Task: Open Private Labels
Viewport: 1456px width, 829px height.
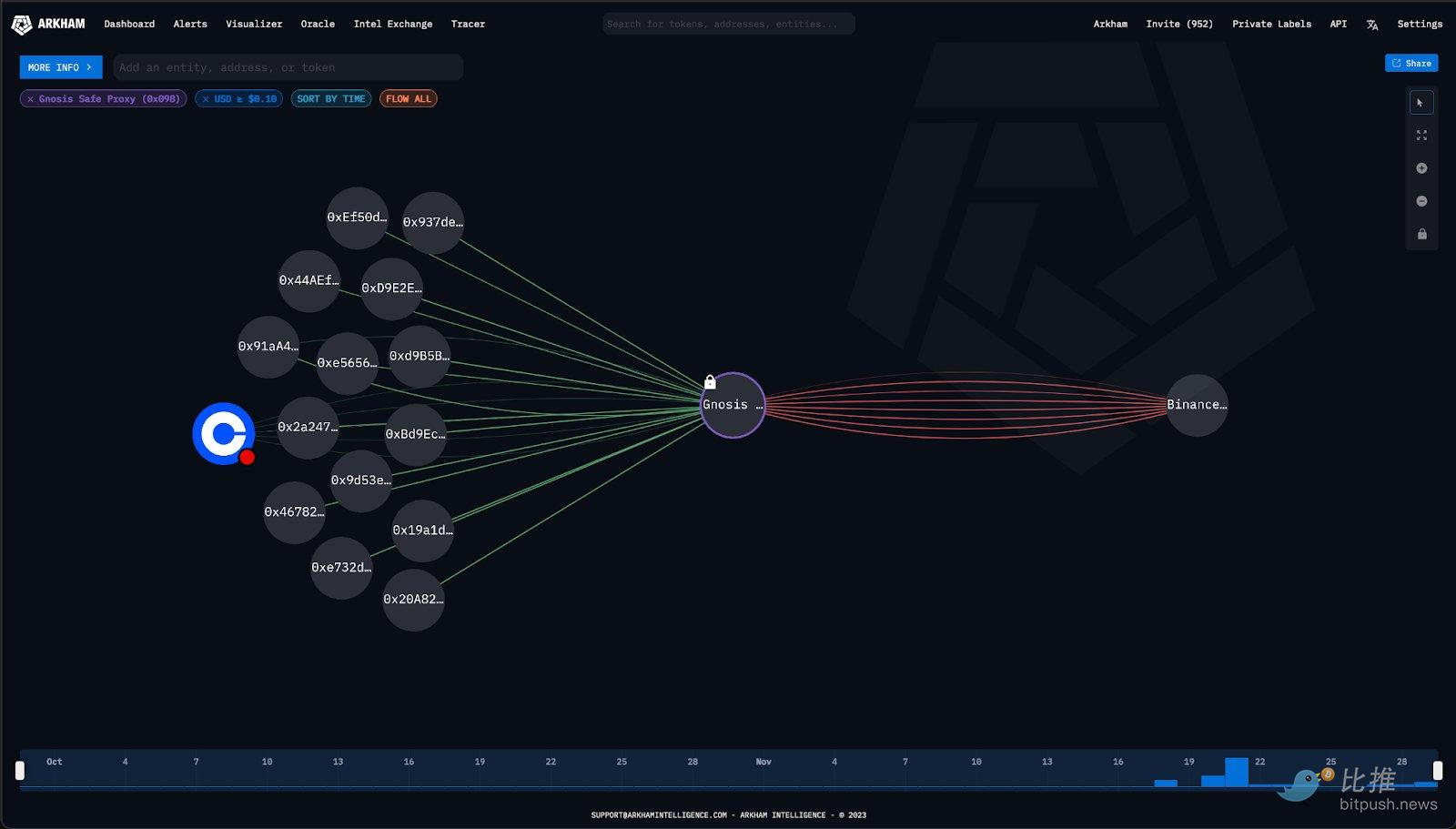Action: pos(1271,25)
